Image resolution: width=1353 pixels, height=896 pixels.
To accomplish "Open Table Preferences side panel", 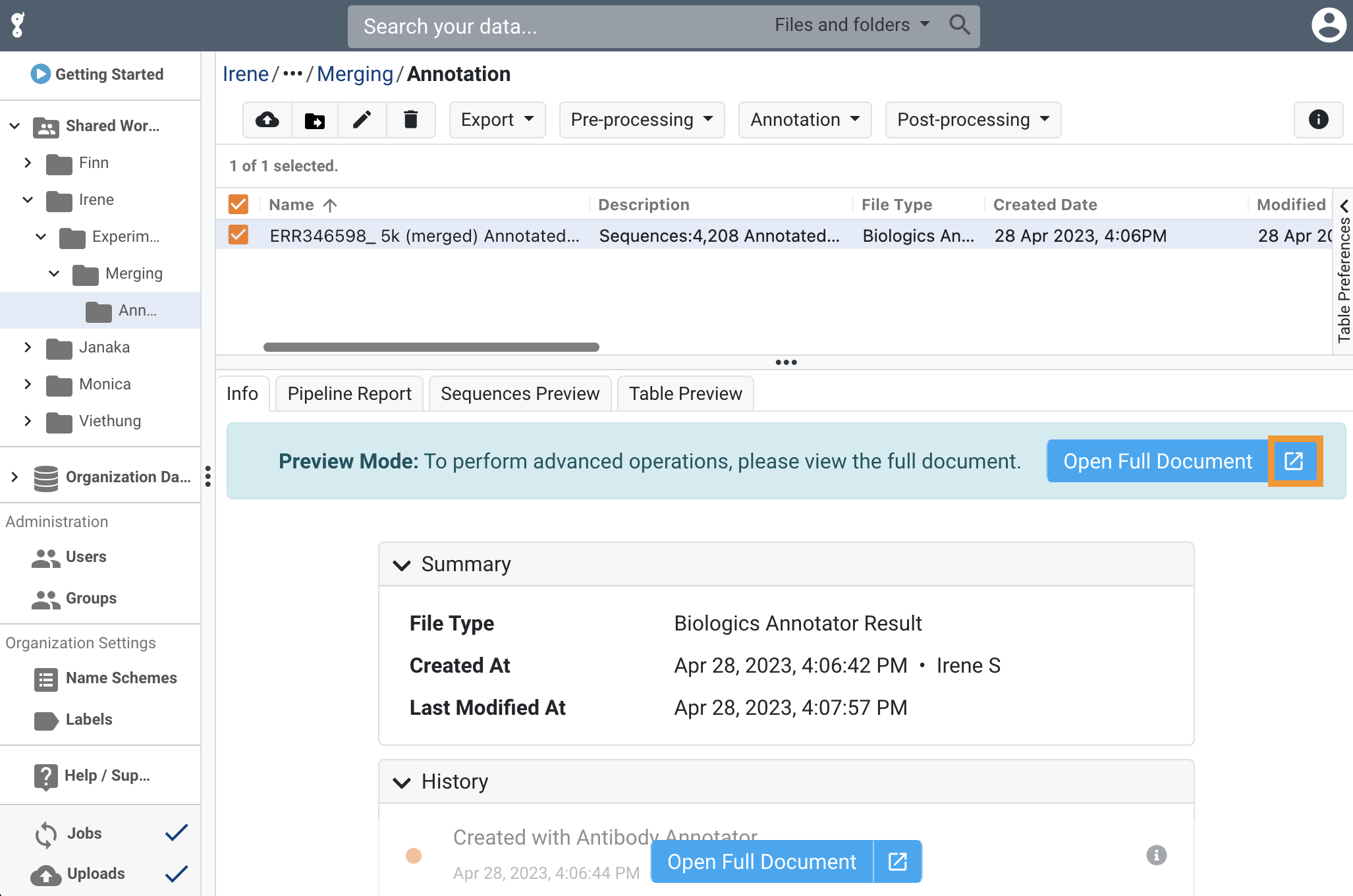I will [x=1343, y=271].
